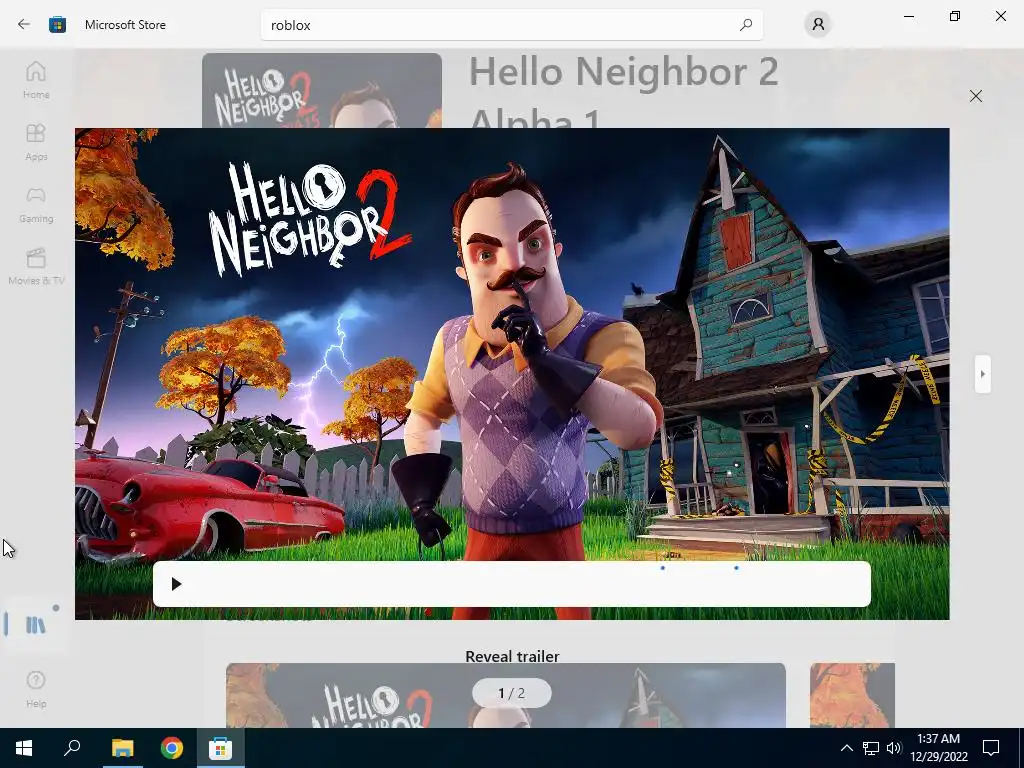Viewport: 1024px width, 768px height.
Task: Click the Microsoft Store logo icon
Action: point(57,25)
